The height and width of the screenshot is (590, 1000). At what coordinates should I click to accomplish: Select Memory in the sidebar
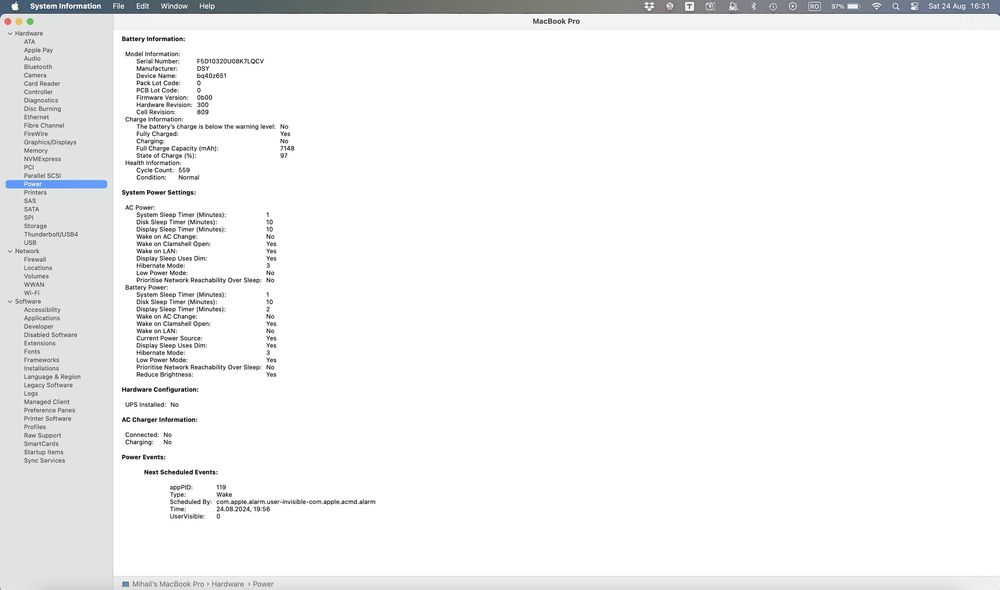(x=36, y=151)
